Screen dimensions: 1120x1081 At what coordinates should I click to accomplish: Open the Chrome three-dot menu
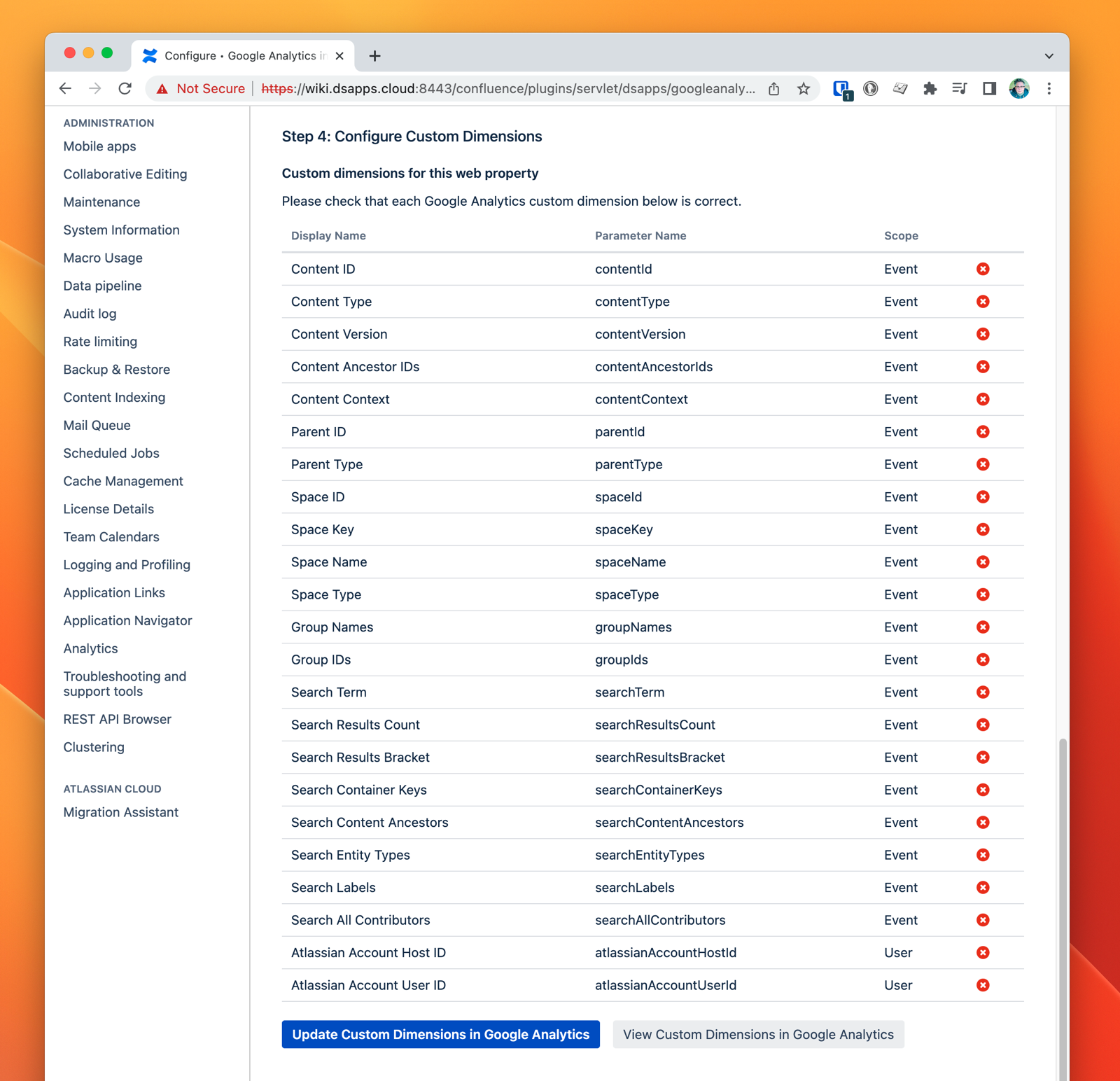coord(1049,89)
